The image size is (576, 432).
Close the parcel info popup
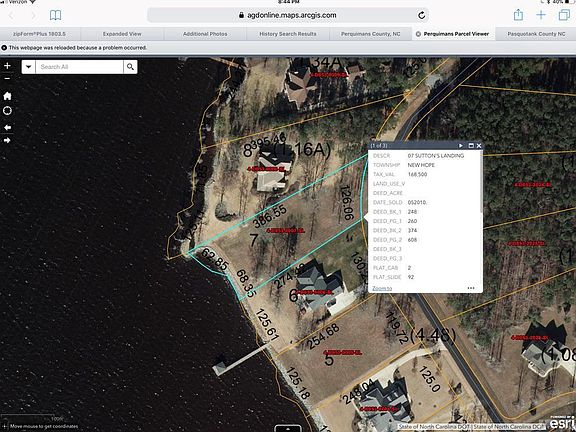(x=479, y=145)
